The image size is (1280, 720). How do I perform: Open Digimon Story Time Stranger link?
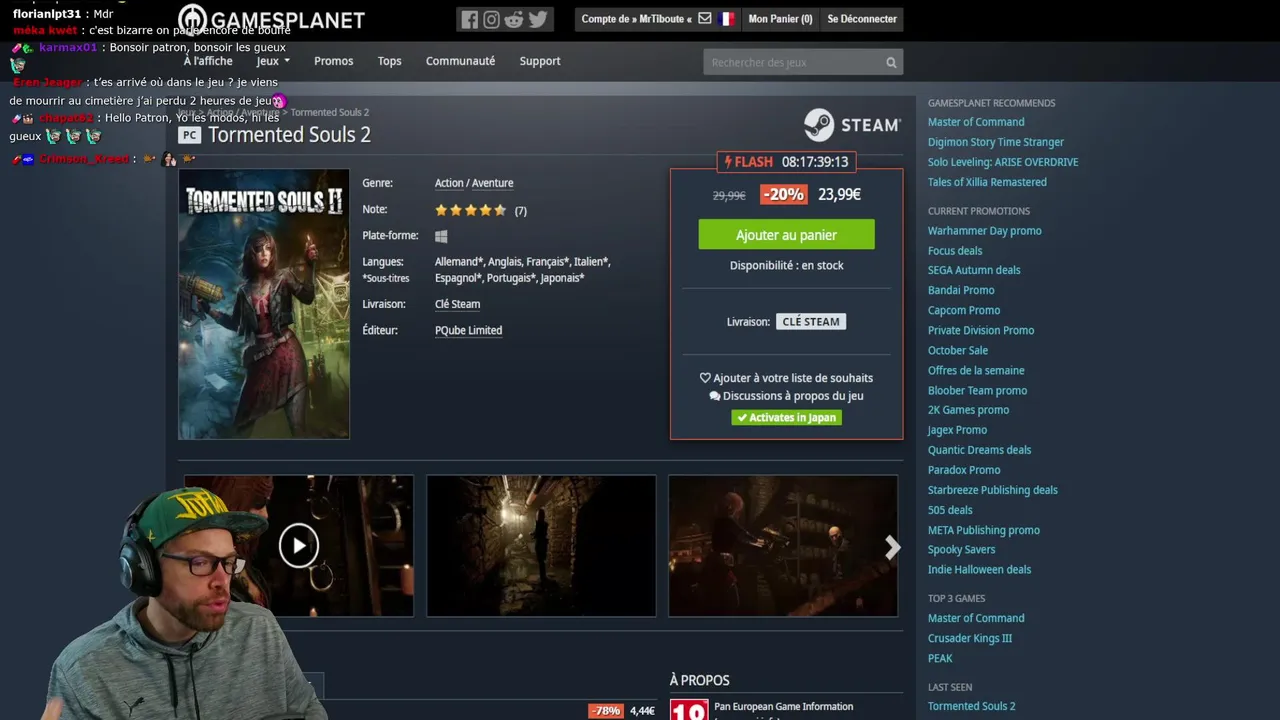pyautogui.click(x=996, y=142)
